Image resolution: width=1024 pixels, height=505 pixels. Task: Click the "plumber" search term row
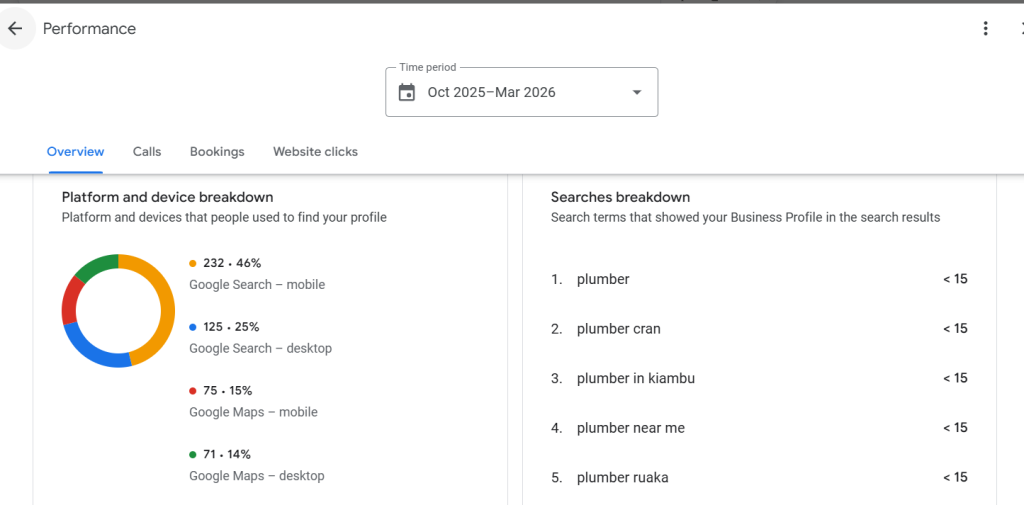pos(603,280)
